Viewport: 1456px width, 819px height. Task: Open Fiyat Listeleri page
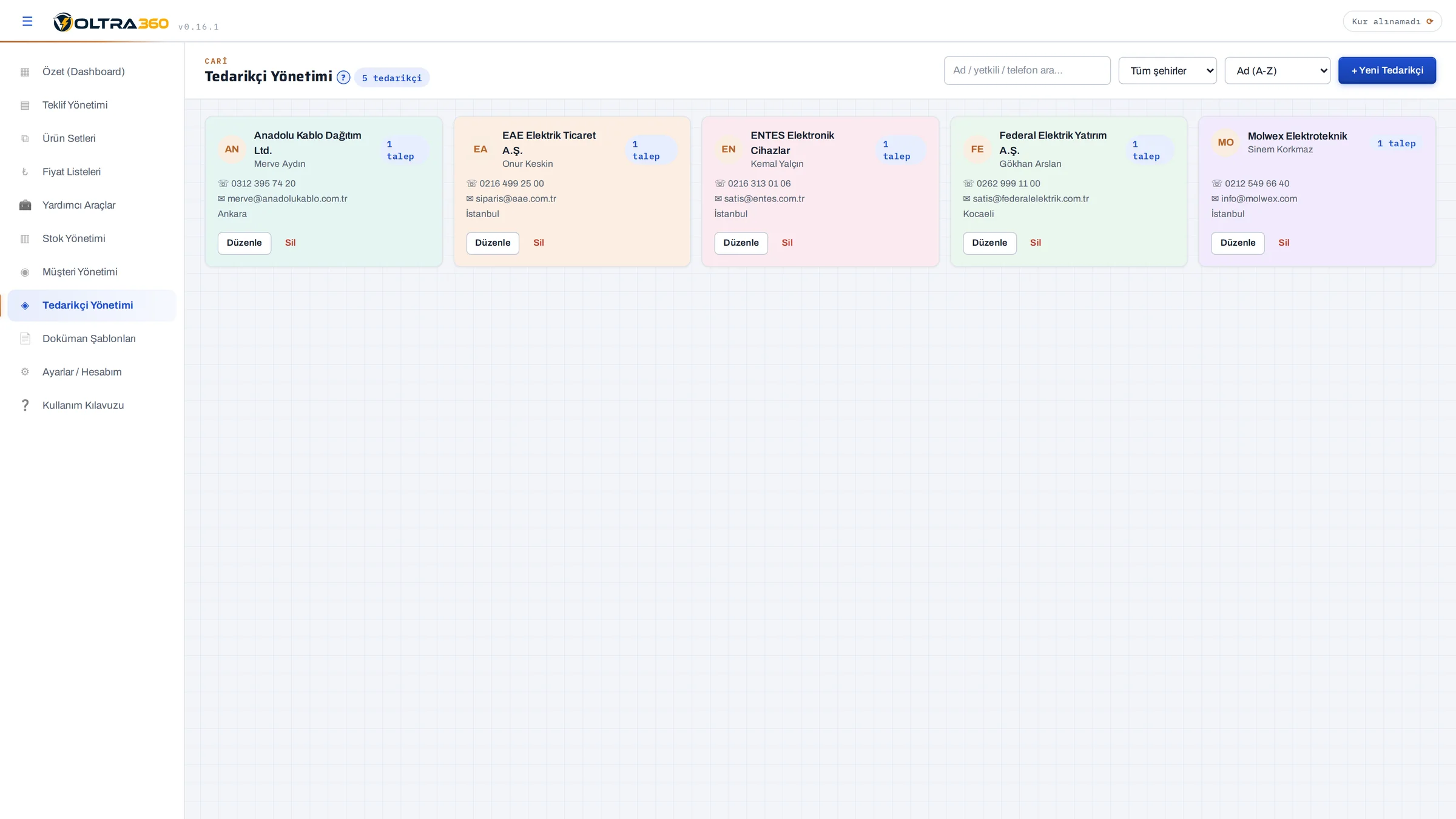[x=92, y=172]
